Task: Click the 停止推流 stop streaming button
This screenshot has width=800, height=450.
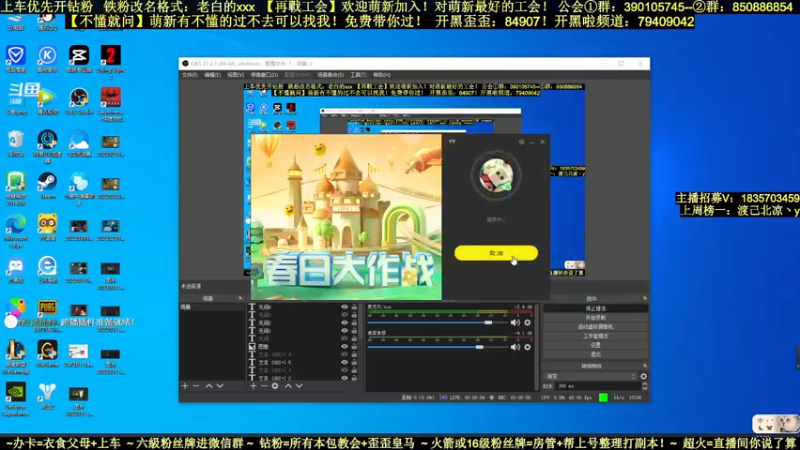Action: click(x=595, y=308)
